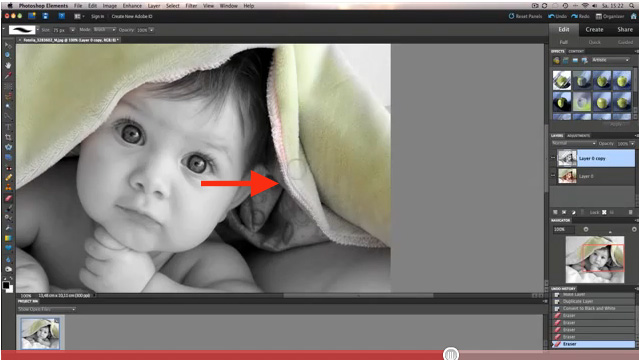639x360 pixels.
Task: Select the Magic Wand tool
Action: [8, 106]
